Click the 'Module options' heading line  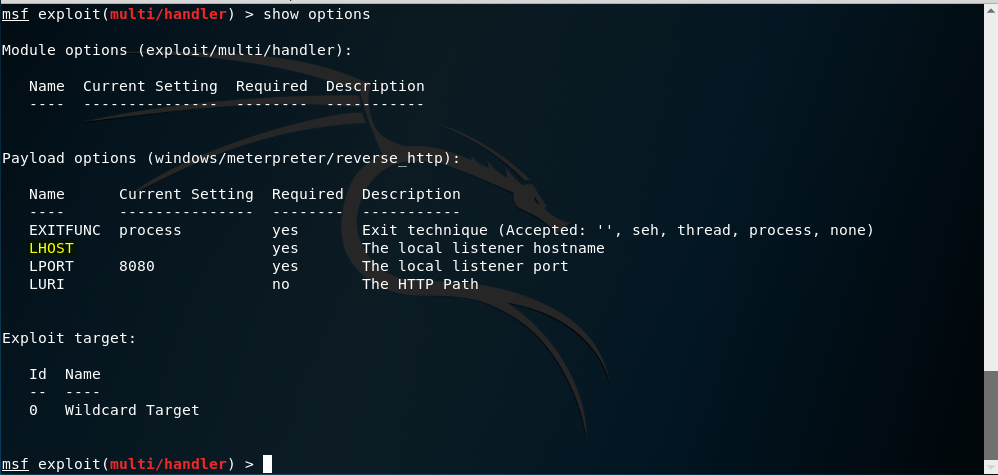point(177,50)
